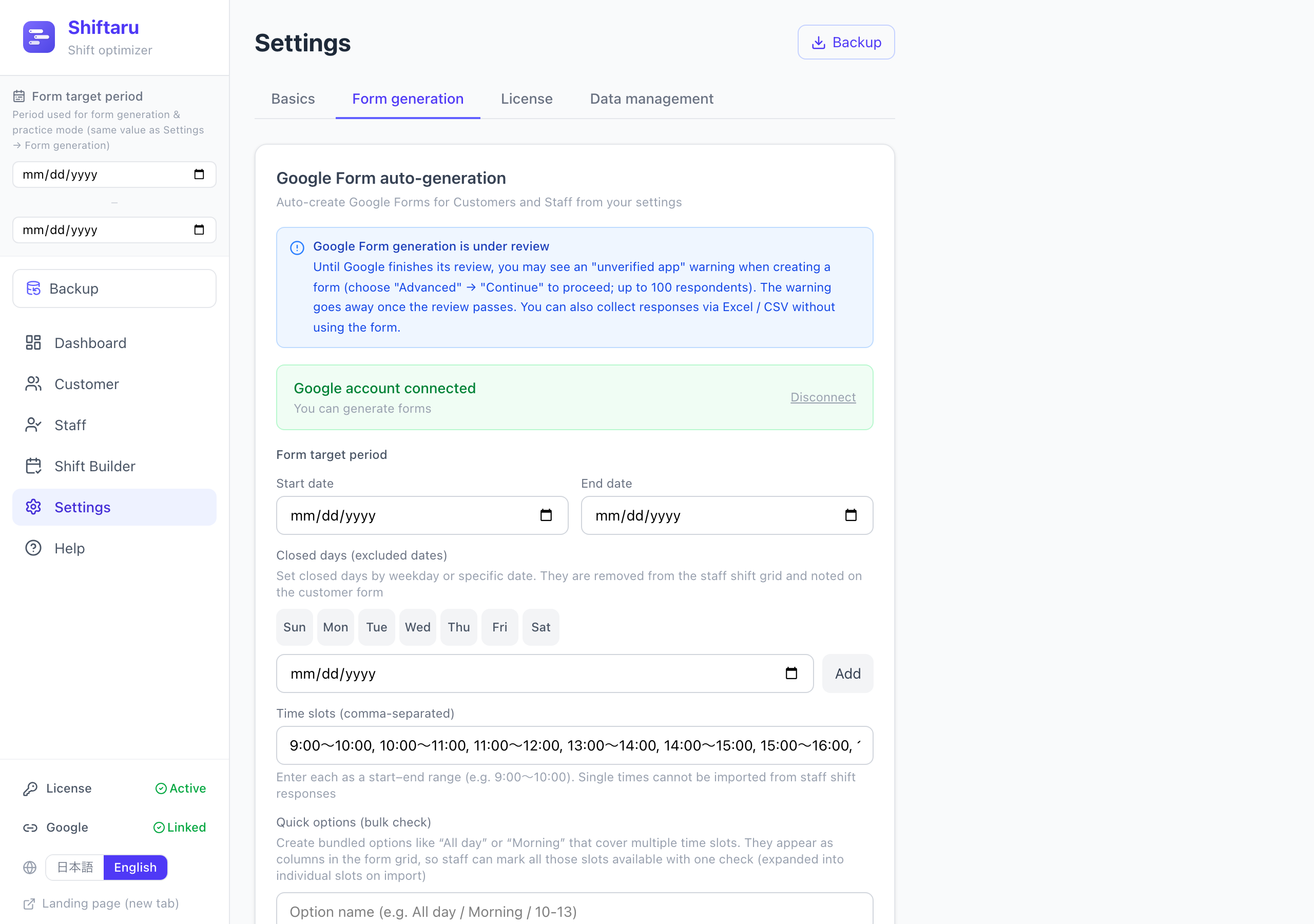Image resolution: width=1314 pixels, height=924 pixels.
Task: Select the Form generation tab
Action: click(x=408, y=99)
